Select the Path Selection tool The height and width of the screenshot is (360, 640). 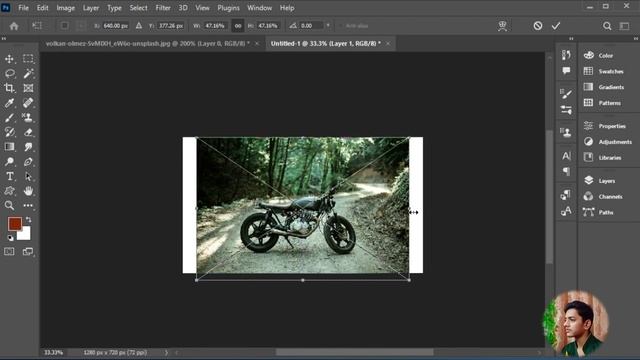pos(28,176)
